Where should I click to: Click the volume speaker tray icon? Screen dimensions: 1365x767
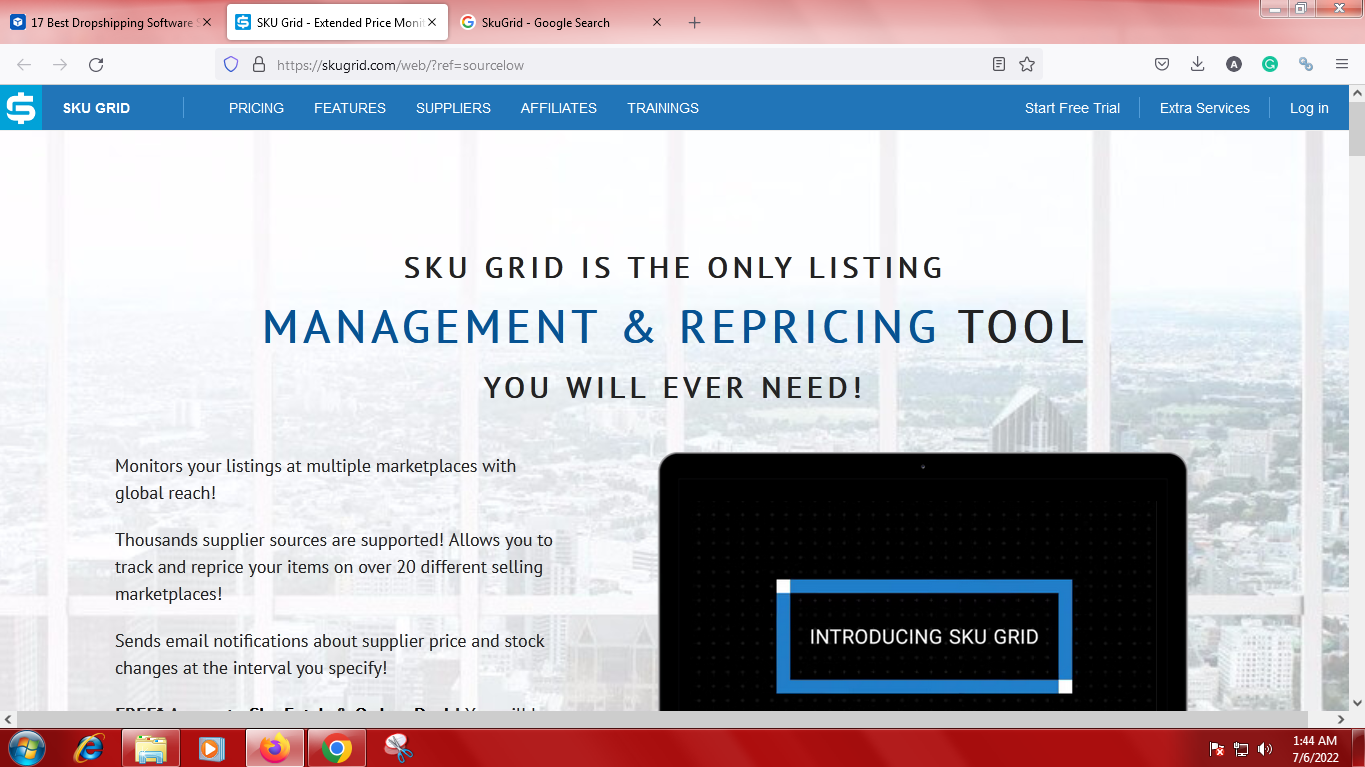[x=1265, y=748]
